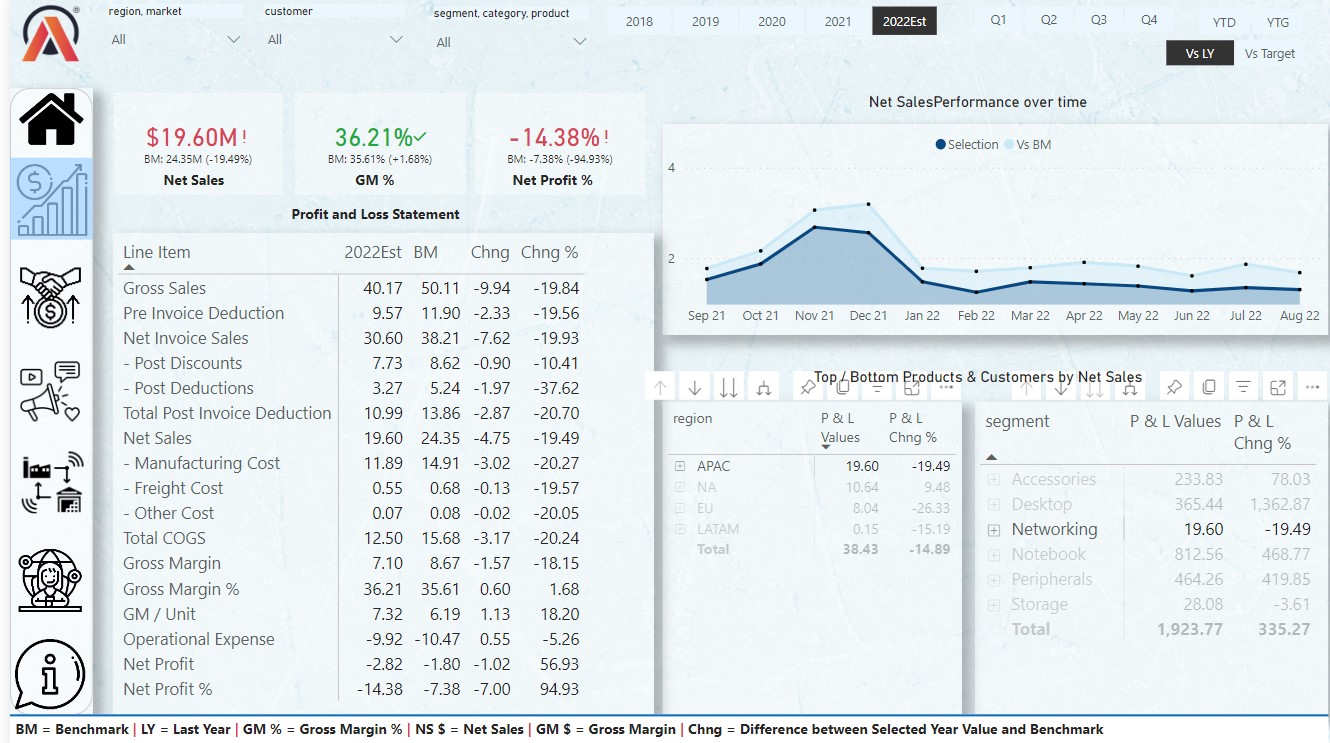This screenshot has height=743, width=1330.
Task: Open the supply chain factory icon
Action: pyautogui.click(x=51, y=483)
